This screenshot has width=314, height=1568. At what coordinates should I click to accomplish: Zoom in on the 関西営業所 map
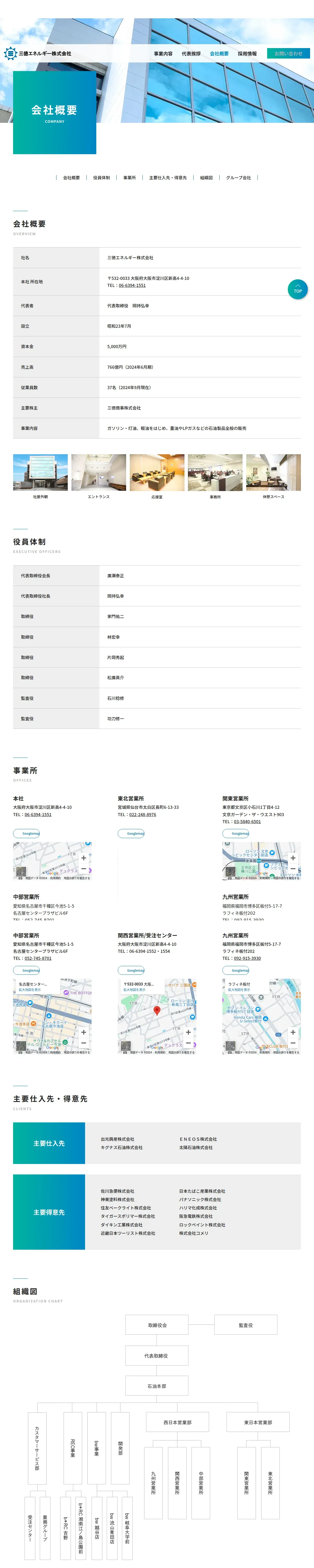click(188, 1032)
